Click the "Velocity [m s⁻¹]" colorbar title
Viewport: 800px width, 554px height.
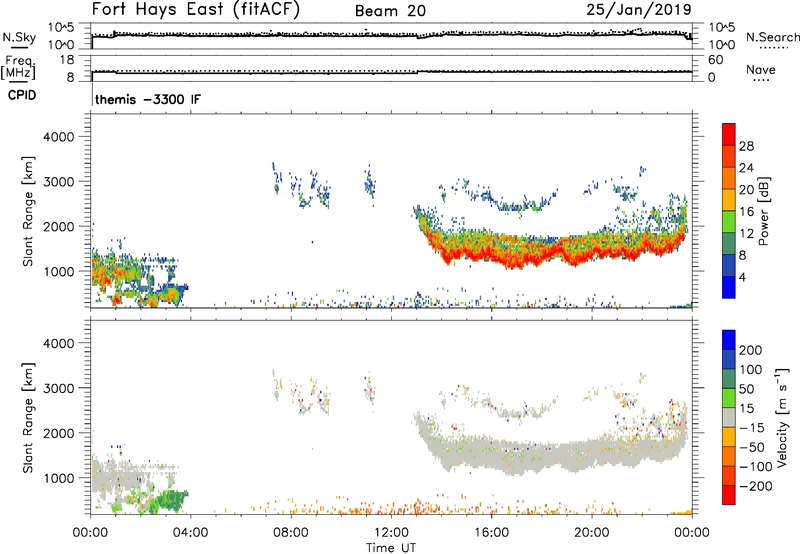pos(782,417)
